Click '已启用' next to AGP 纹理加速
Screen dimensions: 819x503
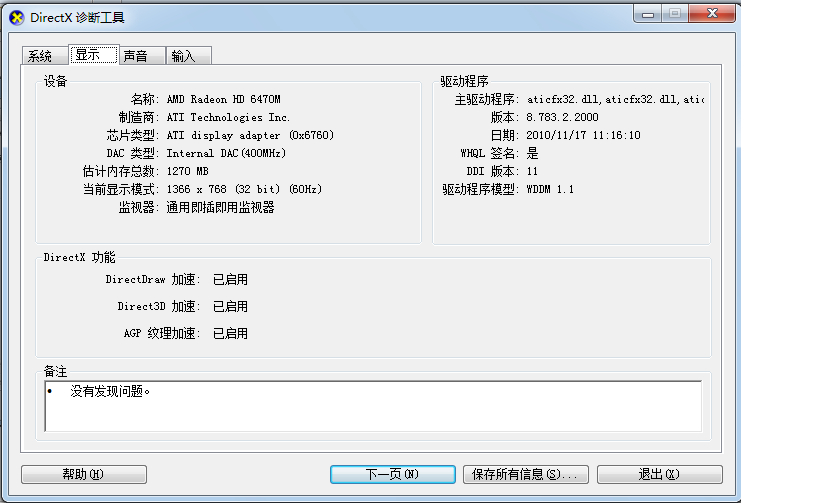pos(230,333)
